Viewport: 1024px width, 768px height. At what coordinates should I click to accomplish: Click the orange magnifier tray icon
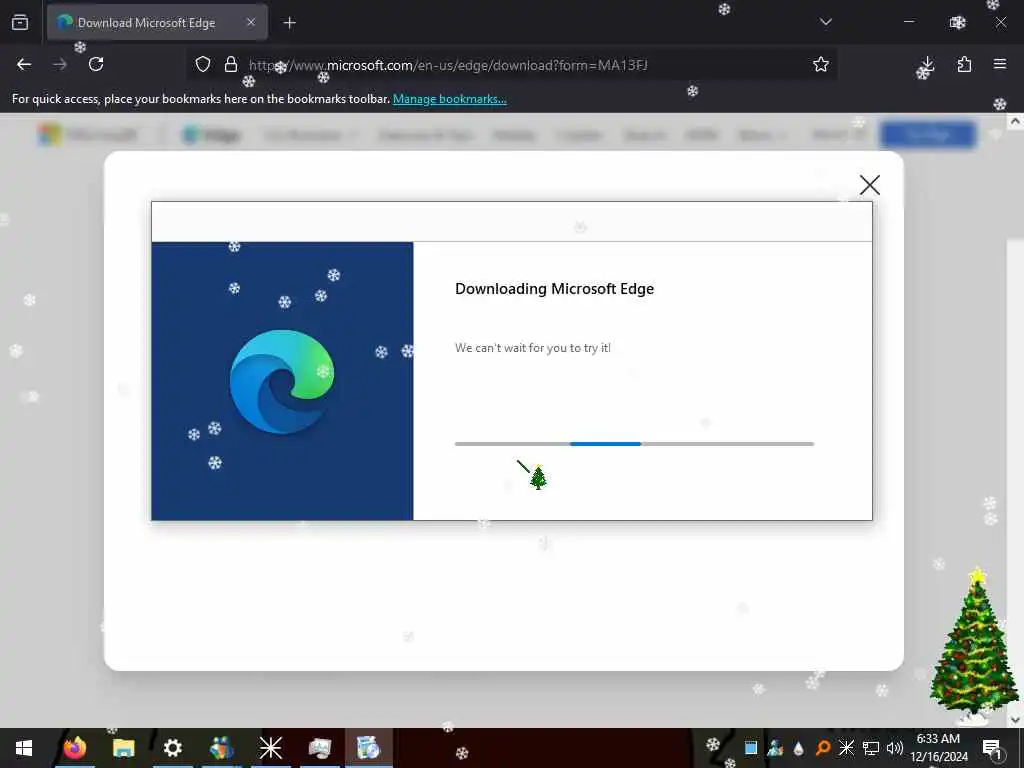[823, 748]
